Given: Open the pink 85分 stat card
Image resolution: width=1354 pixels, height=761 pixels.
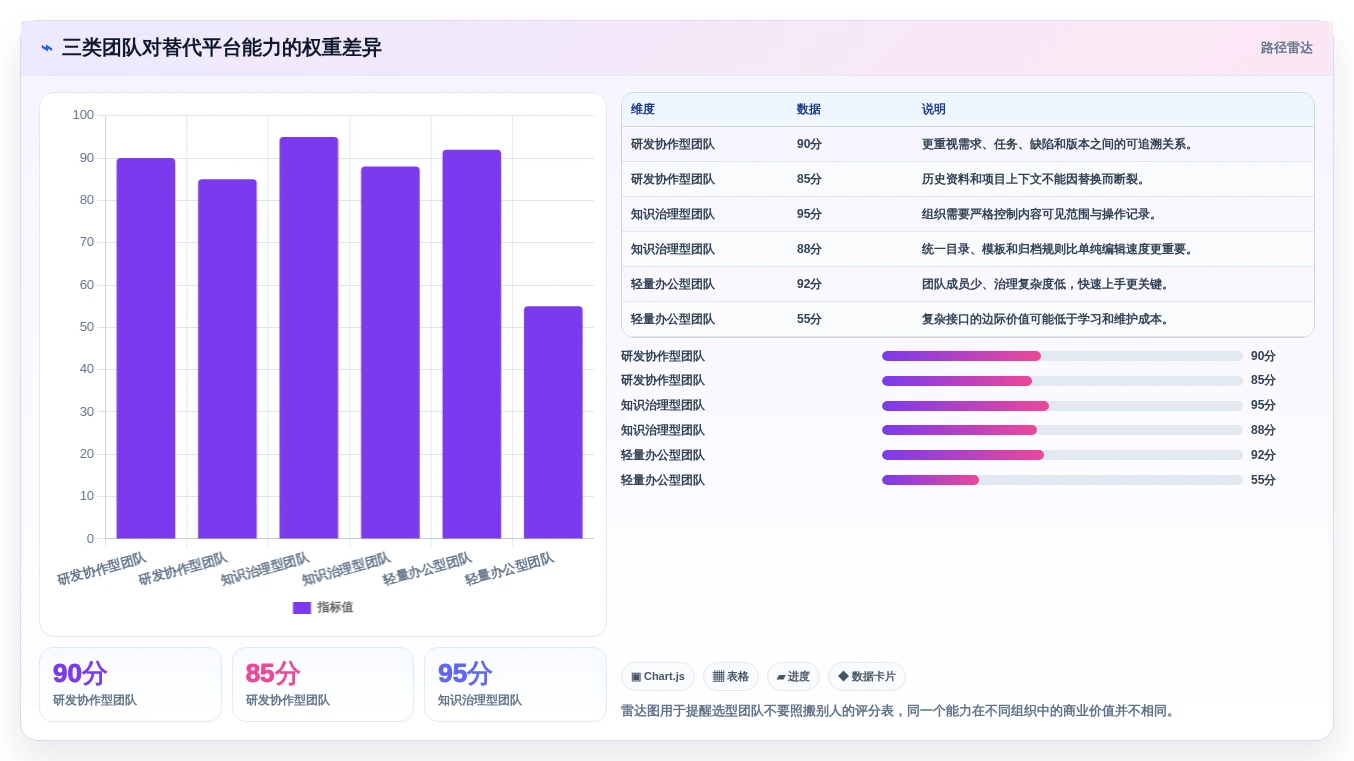Looking at the screenshot, I should 323,685.
